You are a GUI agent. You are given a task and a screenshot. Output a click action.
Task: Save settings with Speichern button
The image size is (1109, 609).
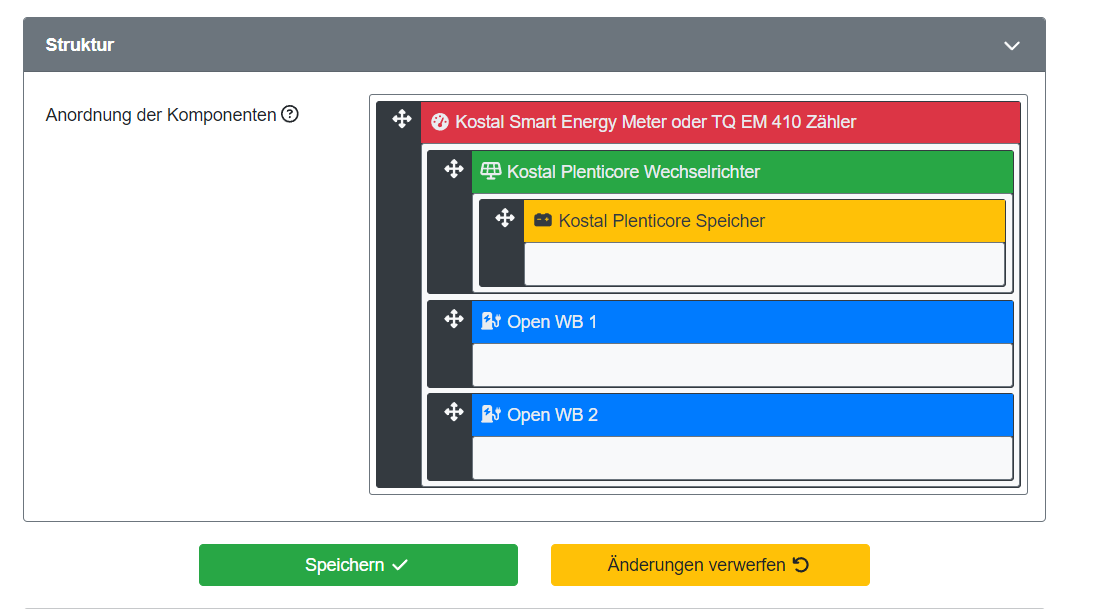(358, 565)
